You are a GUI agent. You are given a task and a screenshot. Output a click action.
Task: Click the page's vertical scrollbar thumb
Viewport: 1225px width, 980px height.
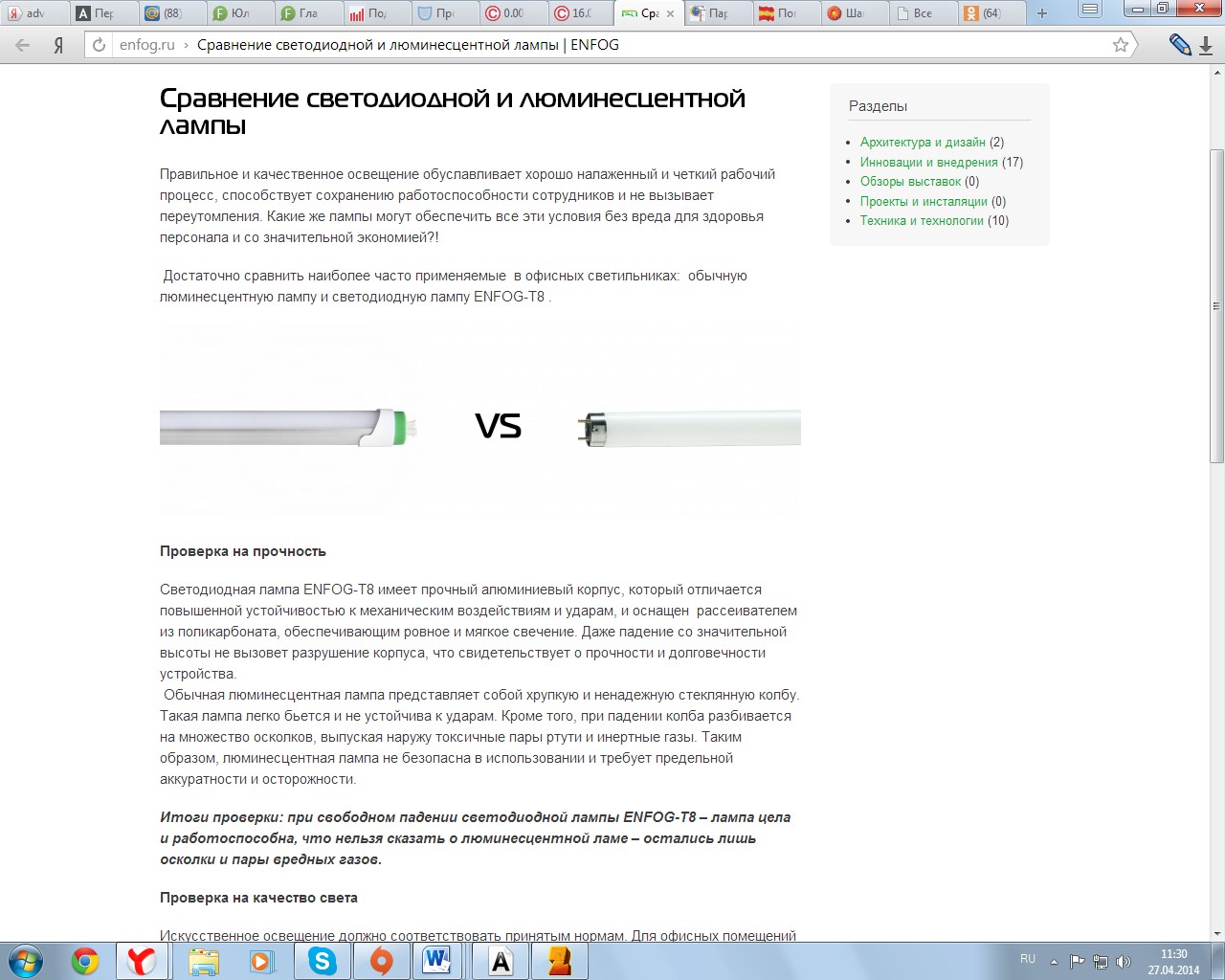1217,306
